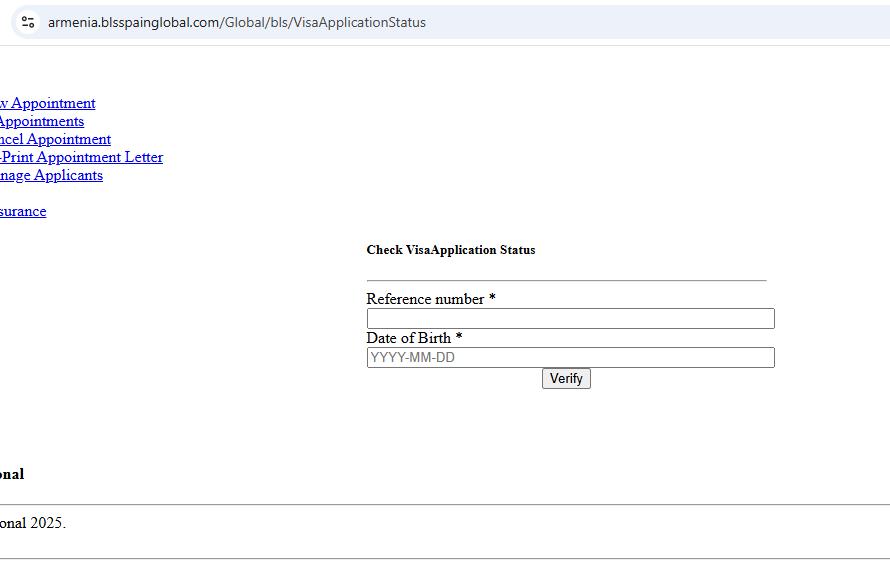Open the Insurance link
Screen dimensions: 890x582
tap(23, 211)
